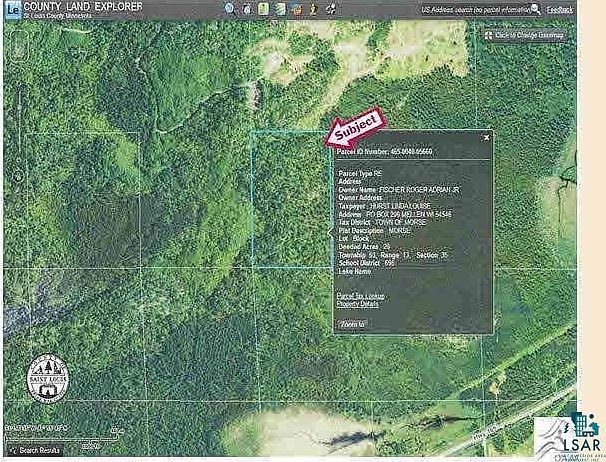Screen dimensions: 606x462
Task: Click the small icon beside Search Results
Action: tap(12, 452)
